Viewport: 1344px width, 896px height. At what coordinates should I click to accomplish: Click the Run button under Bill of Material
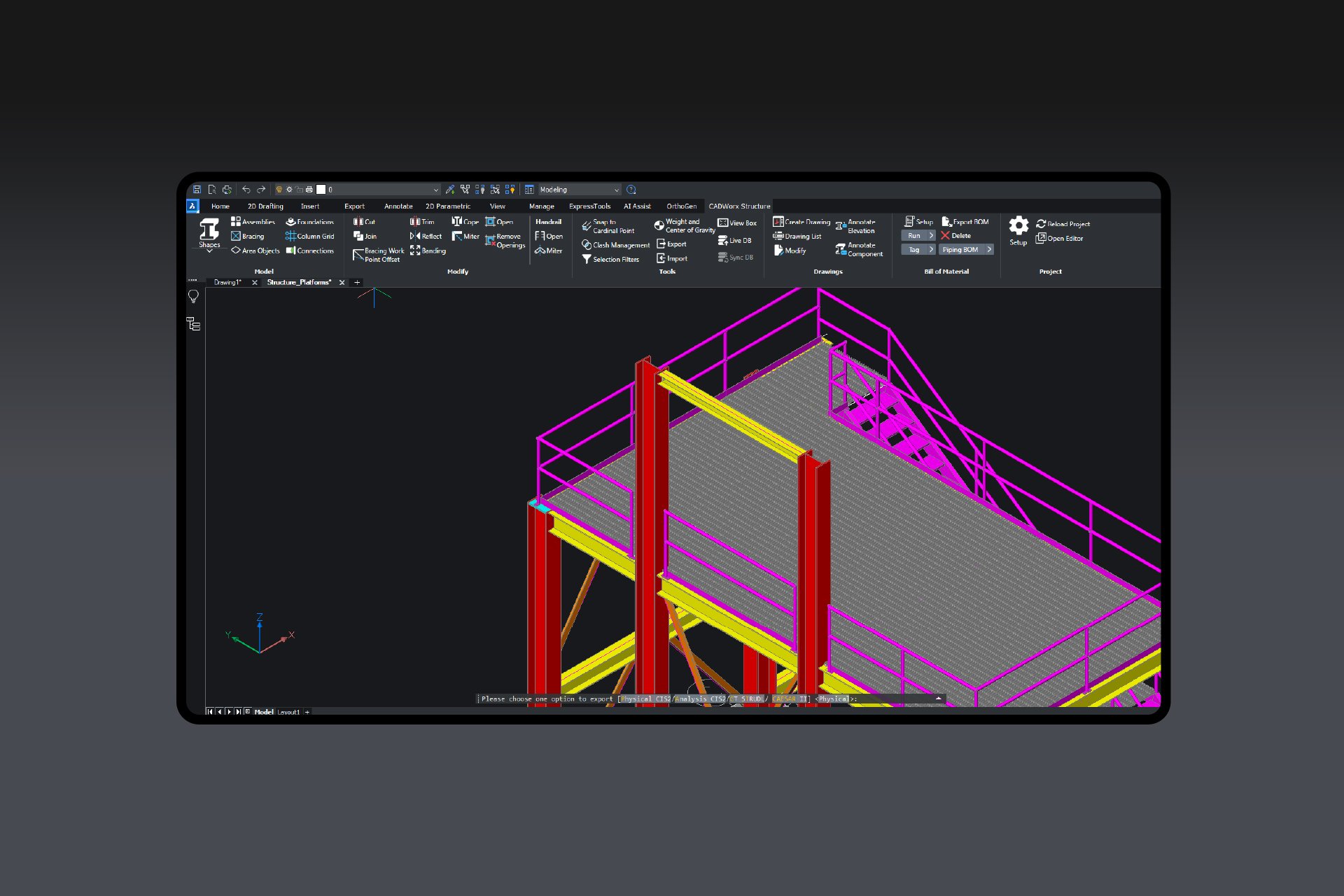click(914, 235)
